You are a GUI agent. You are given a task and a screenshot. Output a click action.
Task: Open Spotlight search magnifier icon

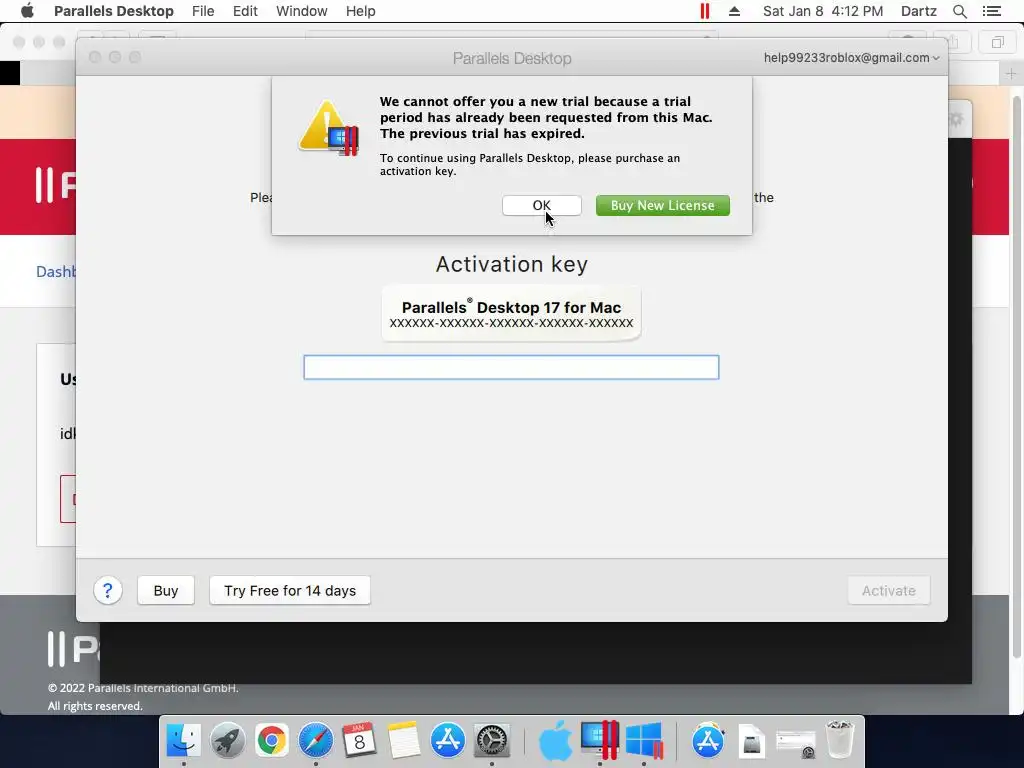(x=959, y=11)
